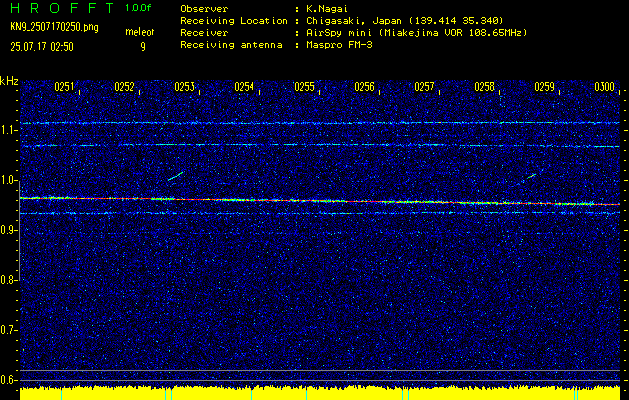Click the 0251 time marker

(x=64, y=87)
